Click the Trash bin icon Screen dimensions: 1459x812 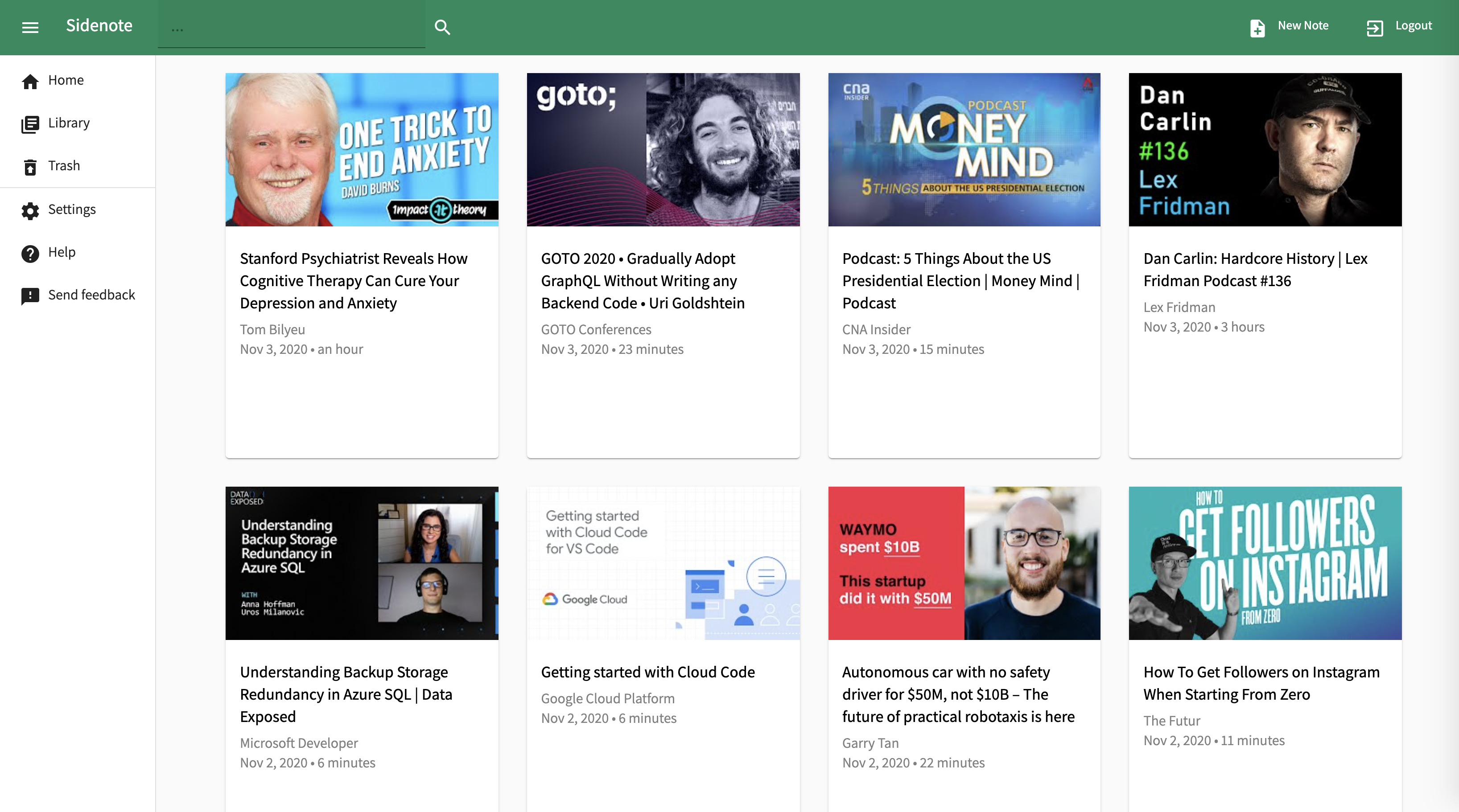(30, 167)
